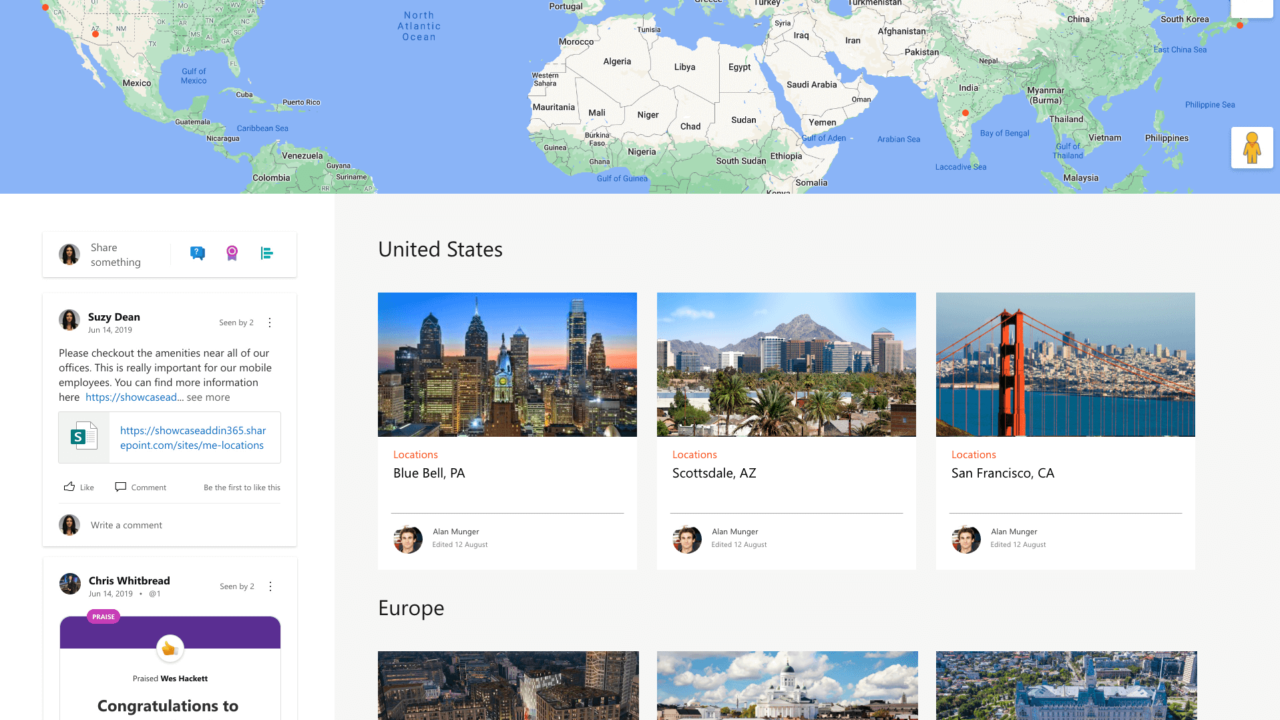Open the showcaseaddin365 me-locations link
The height and width of the screenshot is (720, 1280).
pyautogui.click(x=192, y=438)
